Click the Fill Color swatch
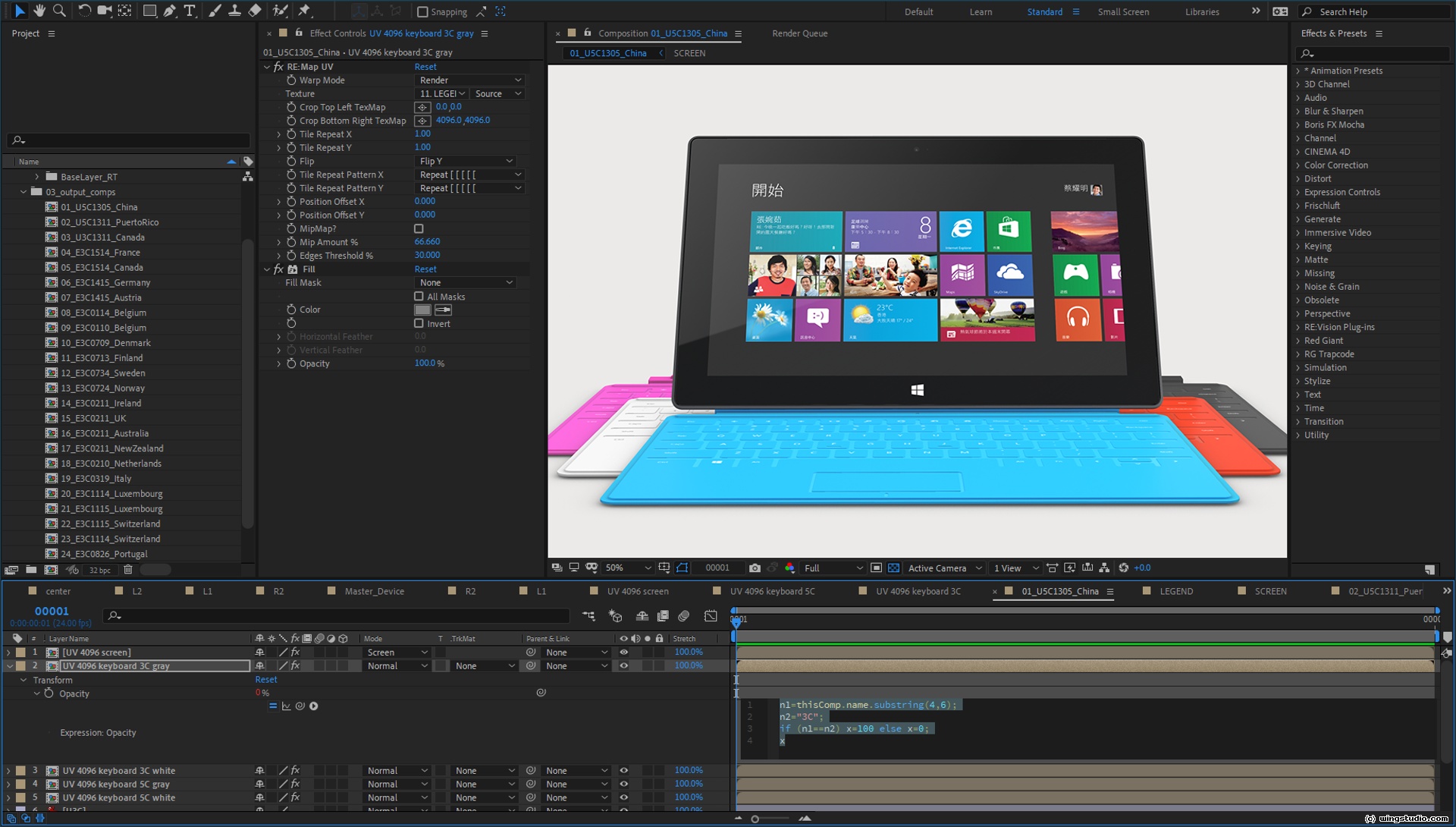The width and height of the screenshot is (1456, 827). click(422, 310)
